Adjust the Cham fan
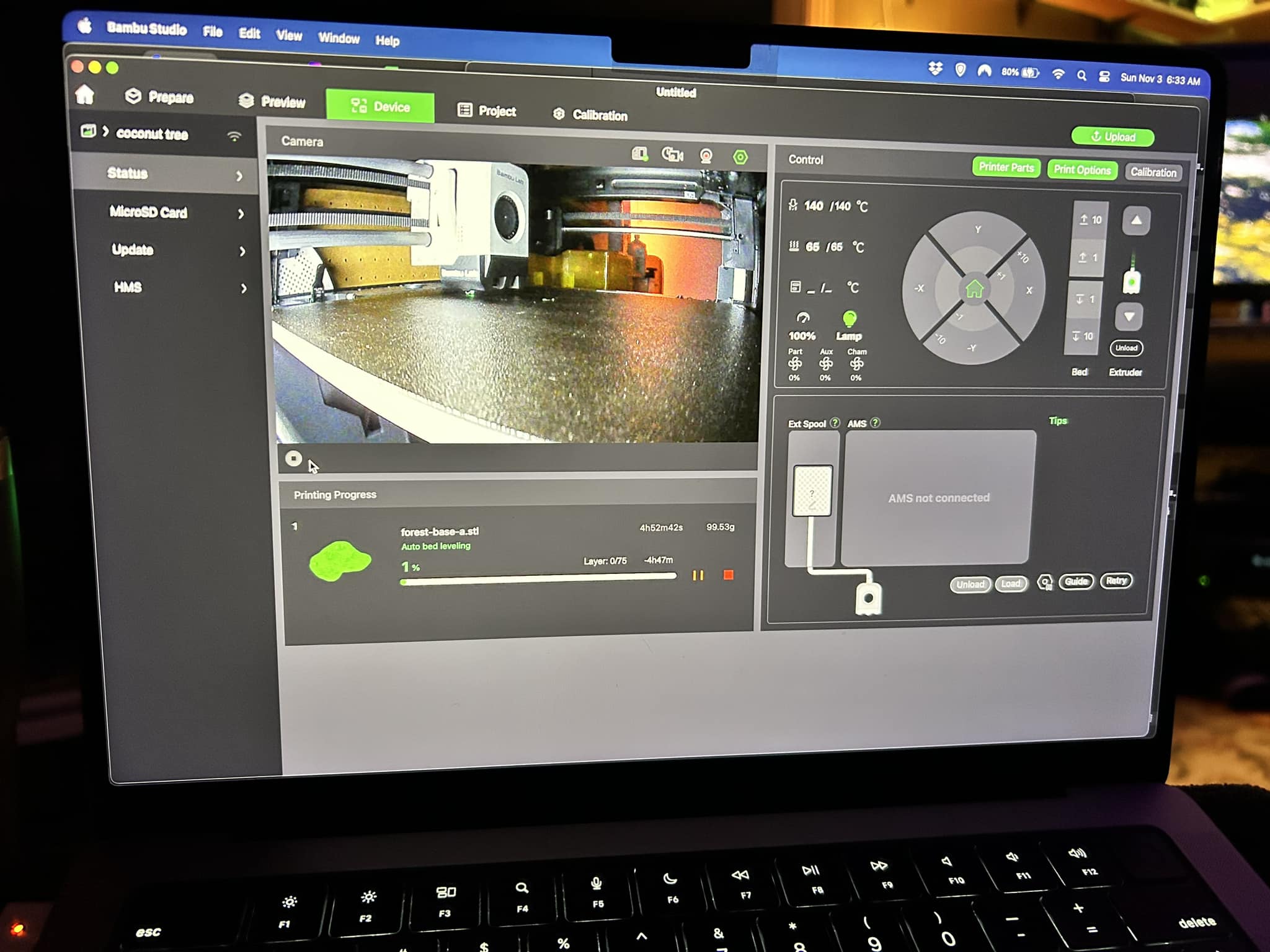This screenshot has width=1270, height=952. (856, 364)
